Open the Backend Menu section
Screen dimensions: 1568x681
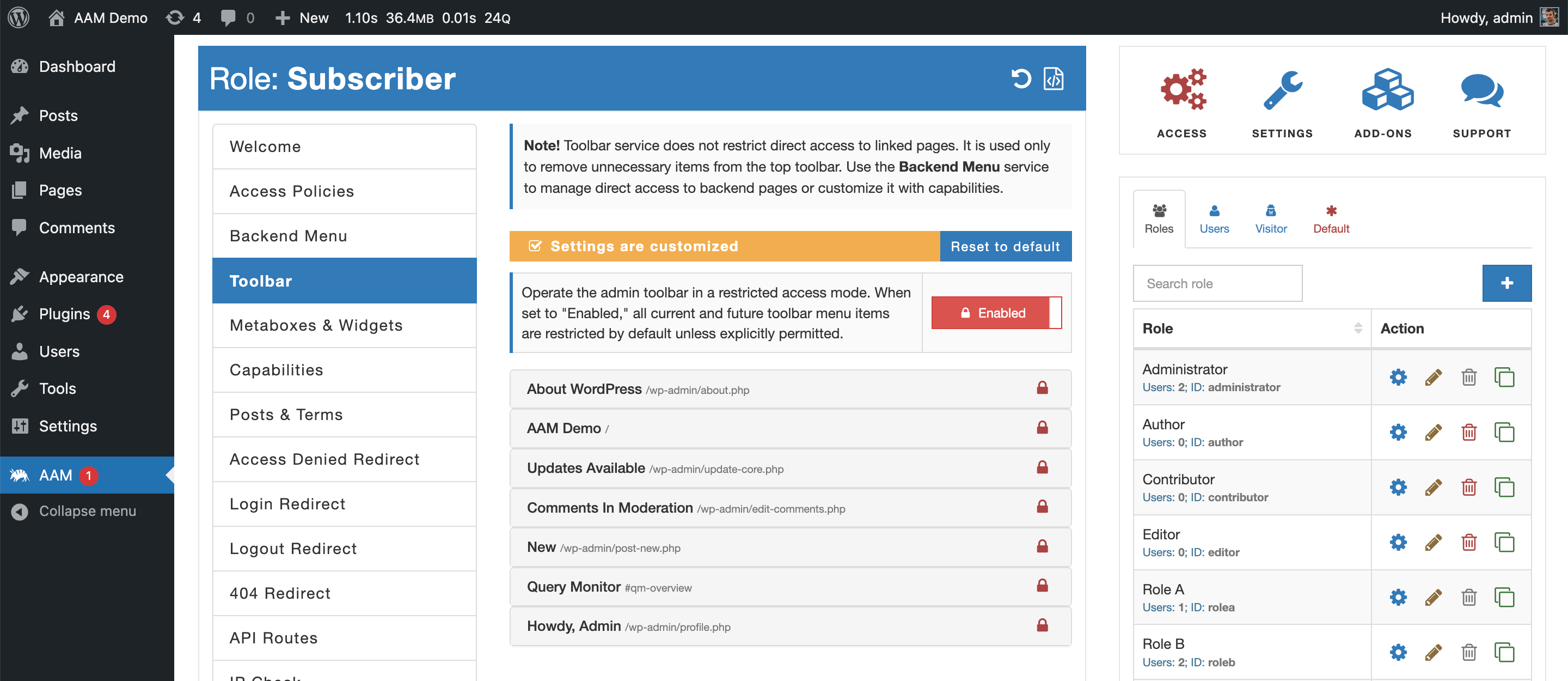click(x=344, y=236)
